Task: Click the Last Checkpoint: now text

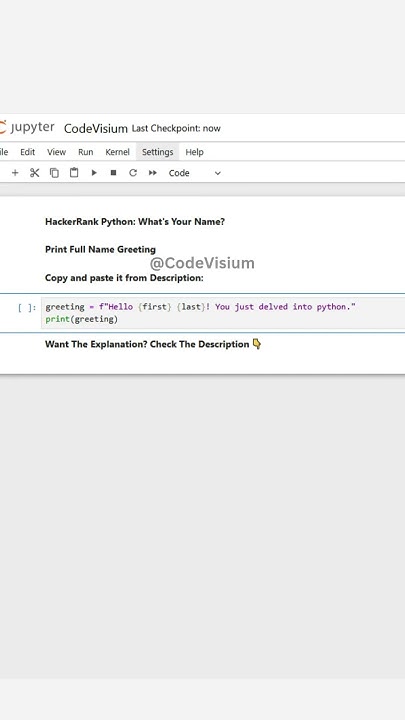Action: pos(176,129)
